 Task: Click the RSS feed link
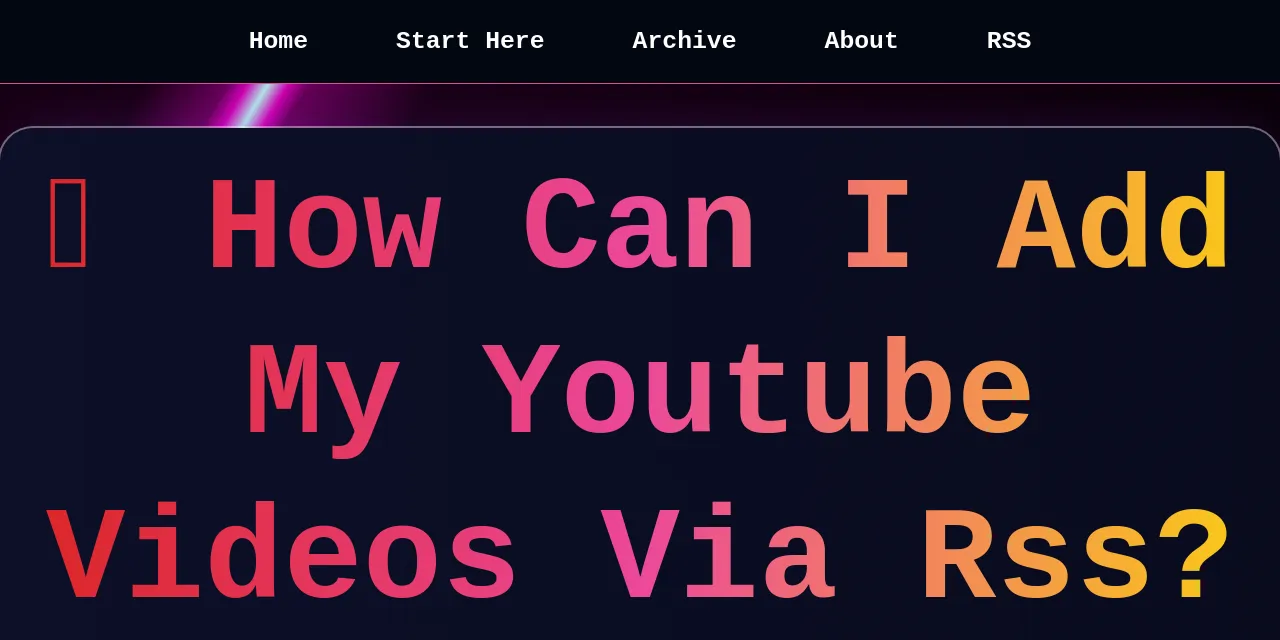click(1008, 41)
